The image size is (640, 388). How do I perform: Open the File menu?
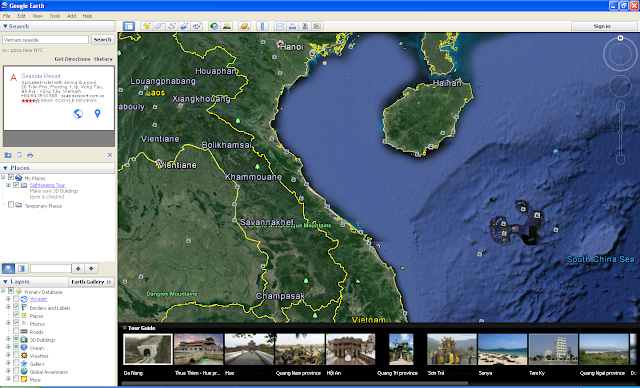pos(7,16)
